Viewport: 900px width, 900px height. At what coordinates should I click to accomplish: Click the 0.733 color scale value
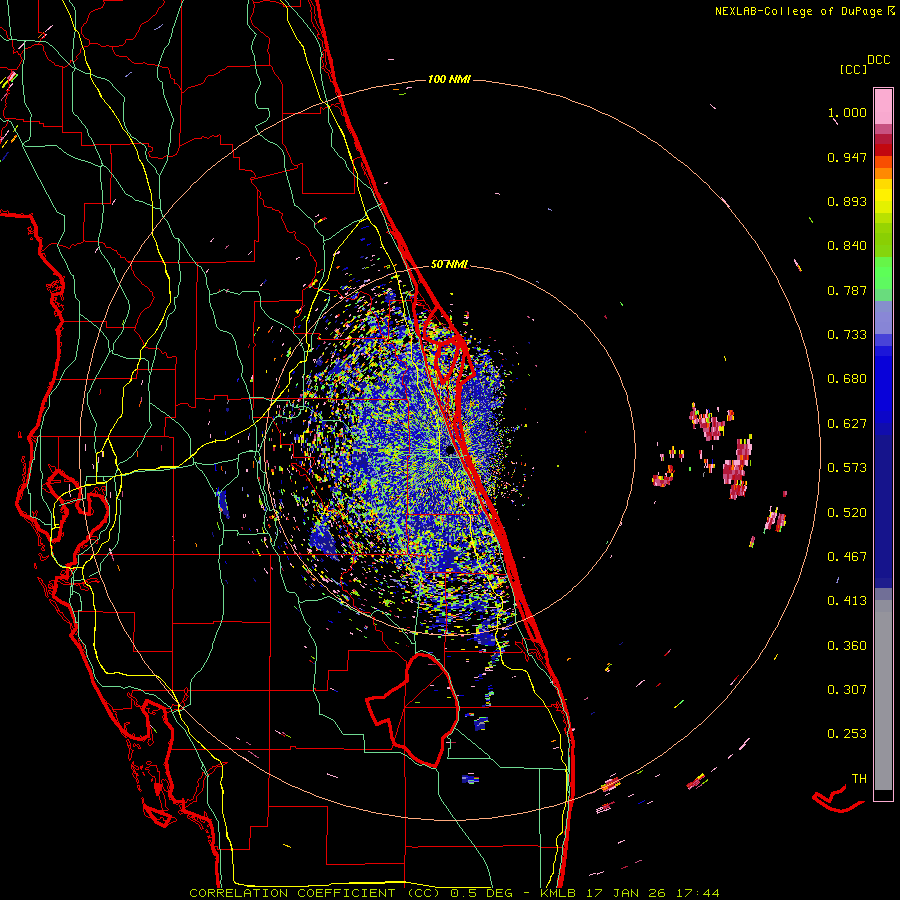pos(847,335)
